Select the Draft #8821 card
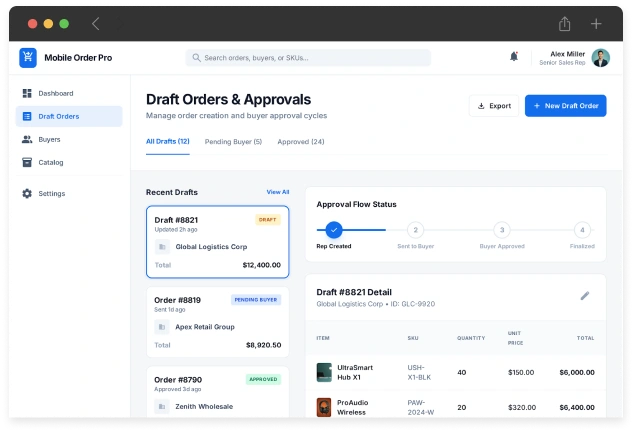Screen dimensions: 634x432 click(218, 242)
